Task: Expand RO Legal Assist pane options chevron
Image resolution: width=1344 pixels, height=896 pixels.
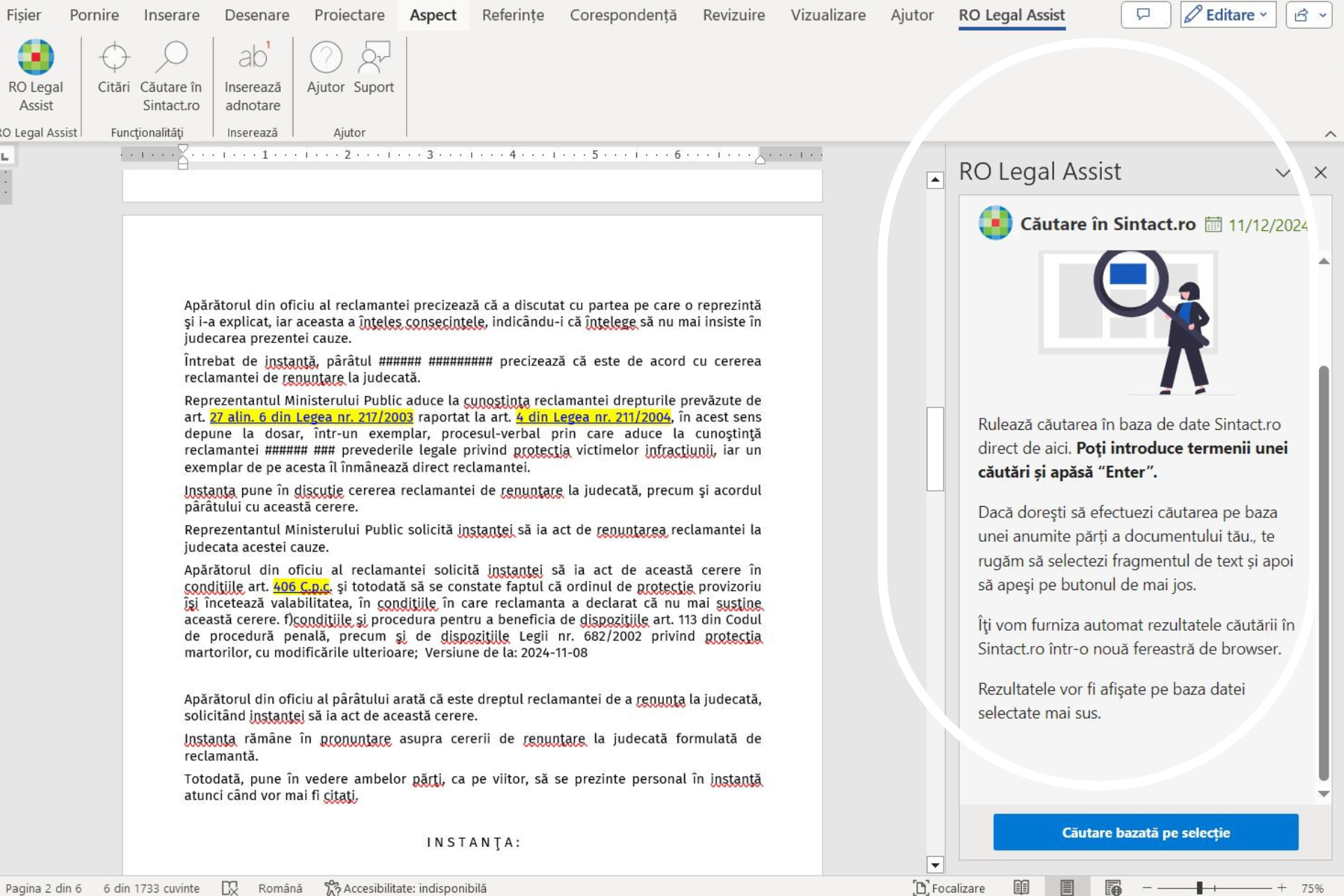Action: click(1282, 173)
